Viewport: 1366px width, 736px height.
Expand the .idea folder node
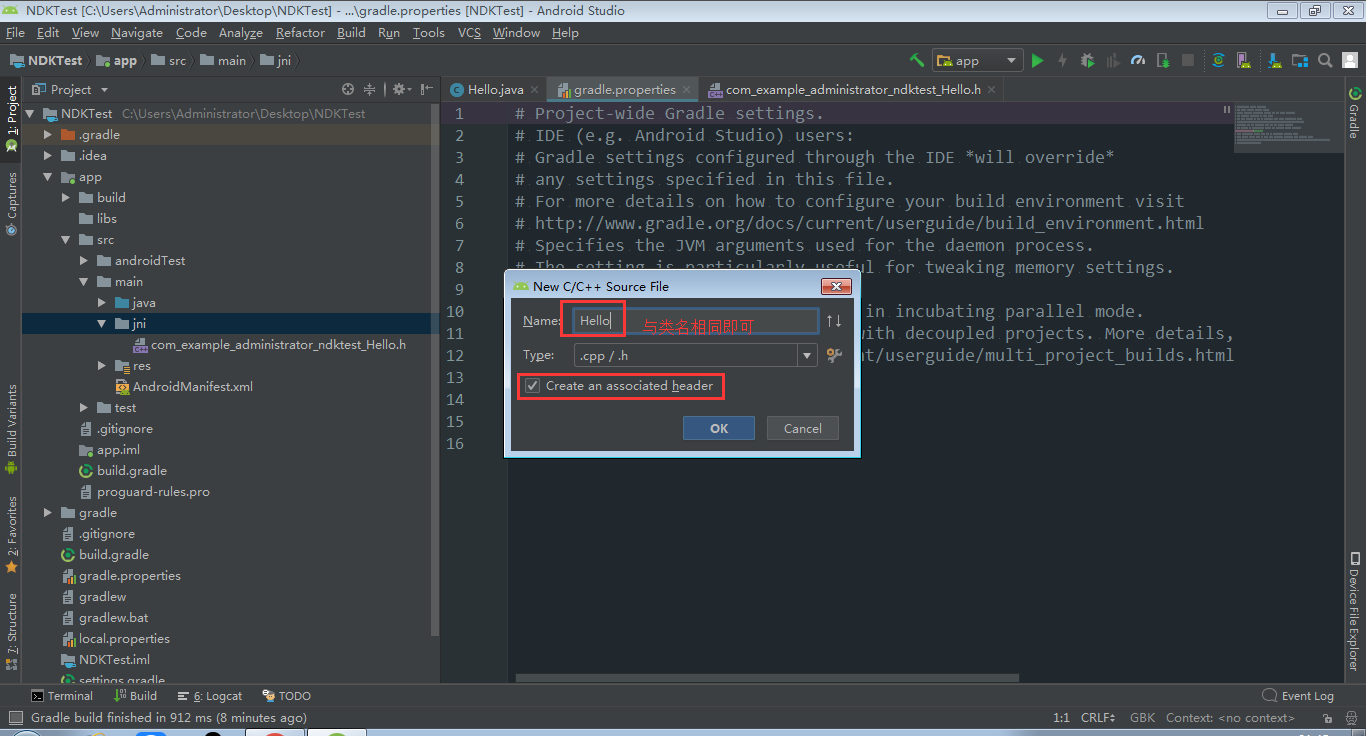pyautogui.click(x=48, y=155)
